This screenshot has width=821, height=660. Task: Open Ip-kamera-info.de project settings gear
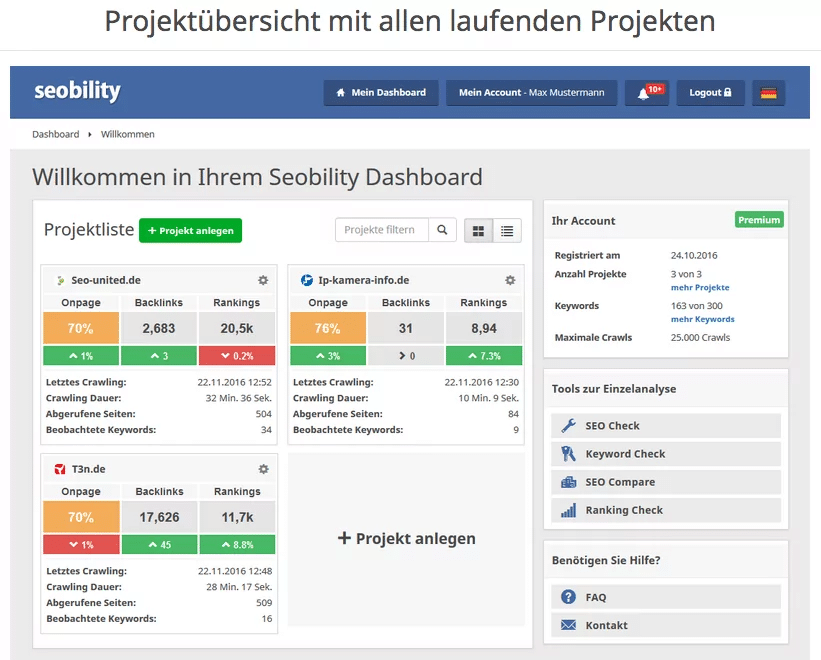click(x=510, y=280)
